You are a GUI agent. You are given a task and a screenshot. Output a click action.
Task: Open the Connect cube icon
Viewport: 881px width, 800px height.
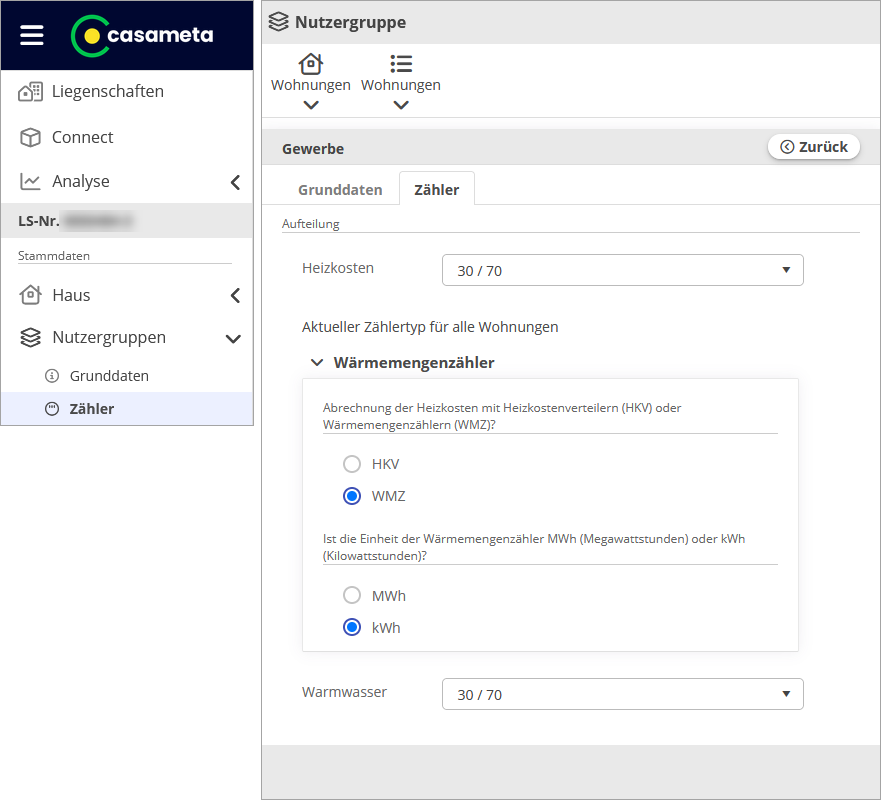(x=31, y=138)
